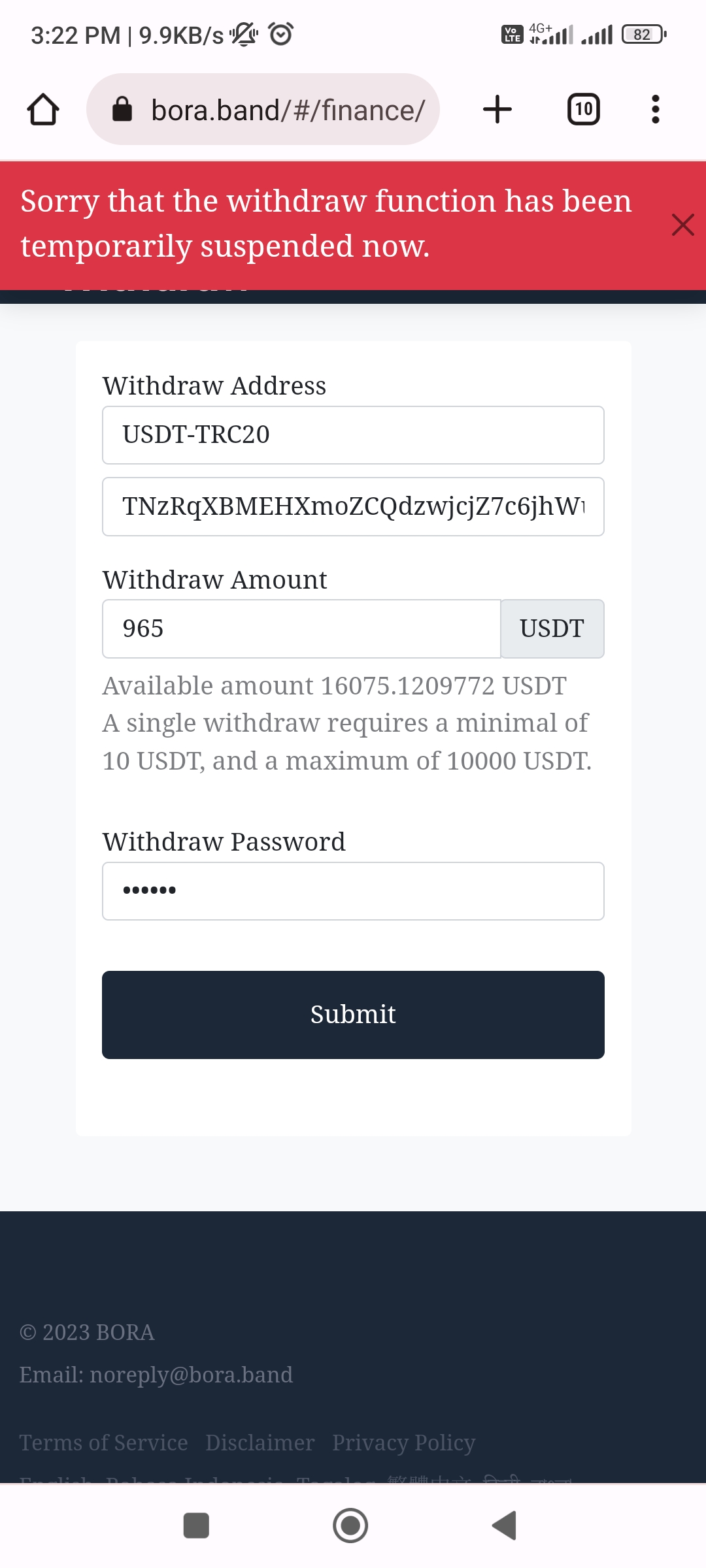
Task: Open the Terms of Service link
Action: pyautogui.click(x=103, y=1443)
